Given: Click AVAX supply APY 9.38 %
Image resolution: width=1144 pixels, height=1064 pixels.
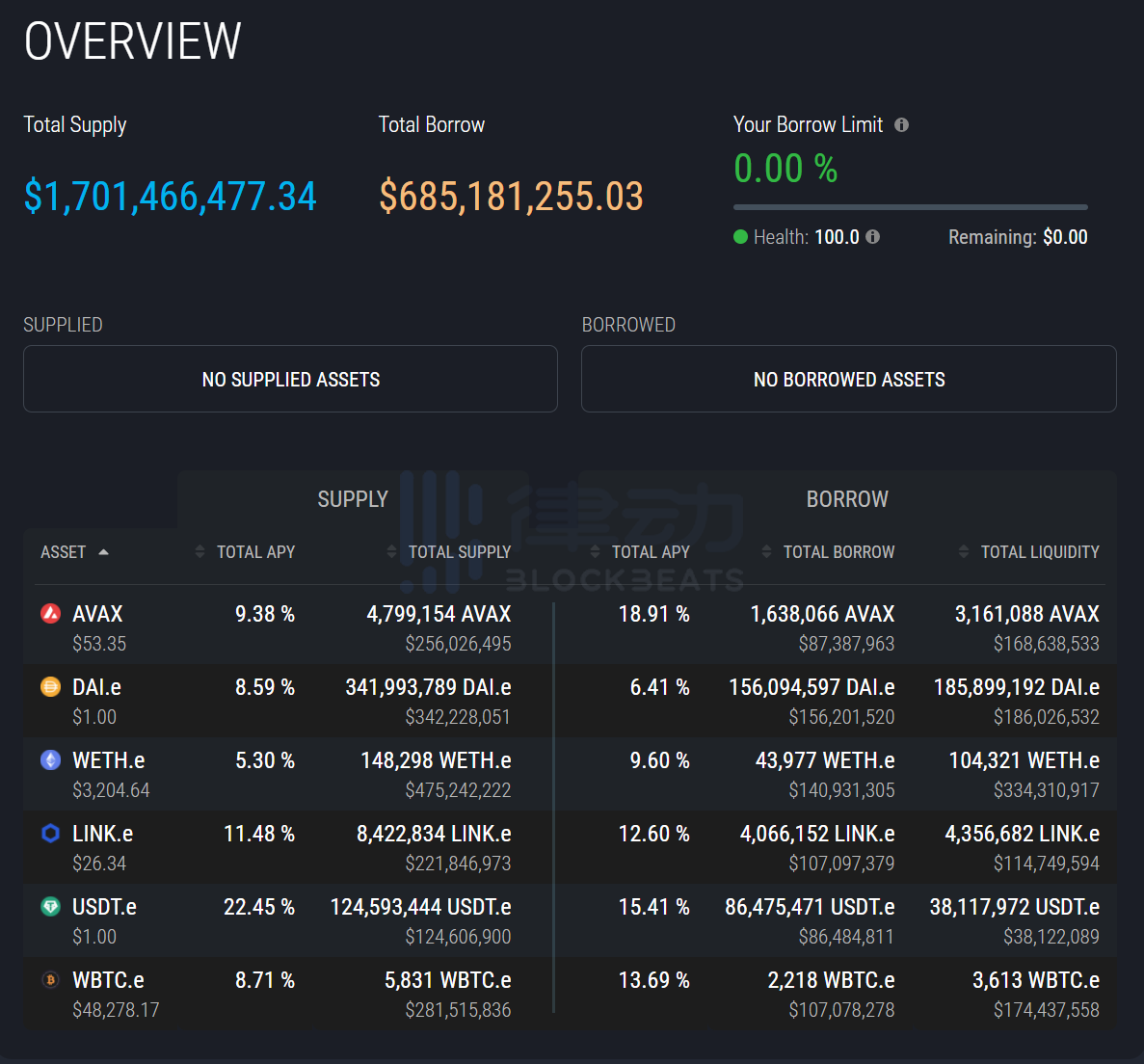Looking at the screenshot, I should (265, 614).
